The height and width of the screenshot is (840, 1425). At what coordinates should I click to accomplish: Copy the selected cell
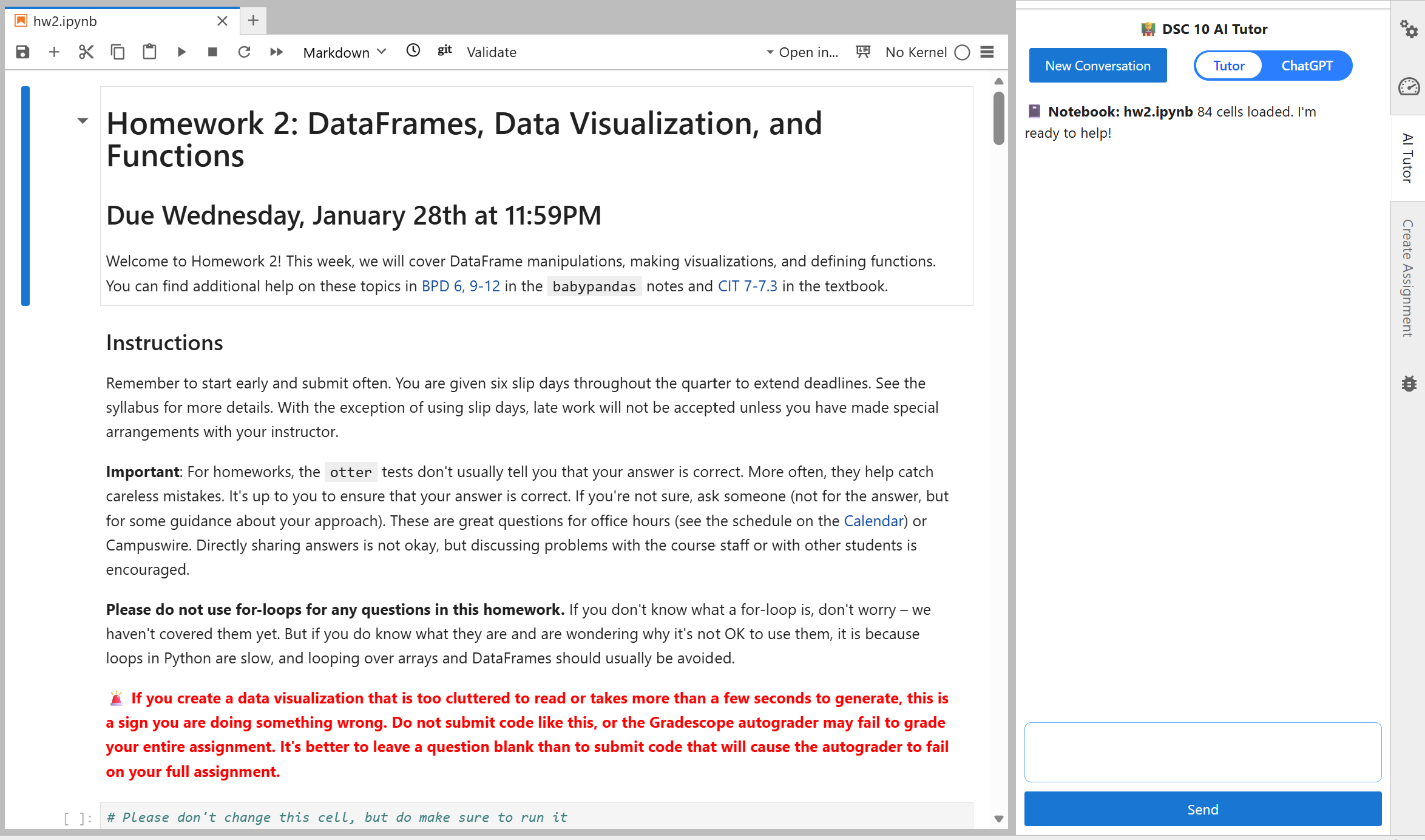(x=118, y=52)
